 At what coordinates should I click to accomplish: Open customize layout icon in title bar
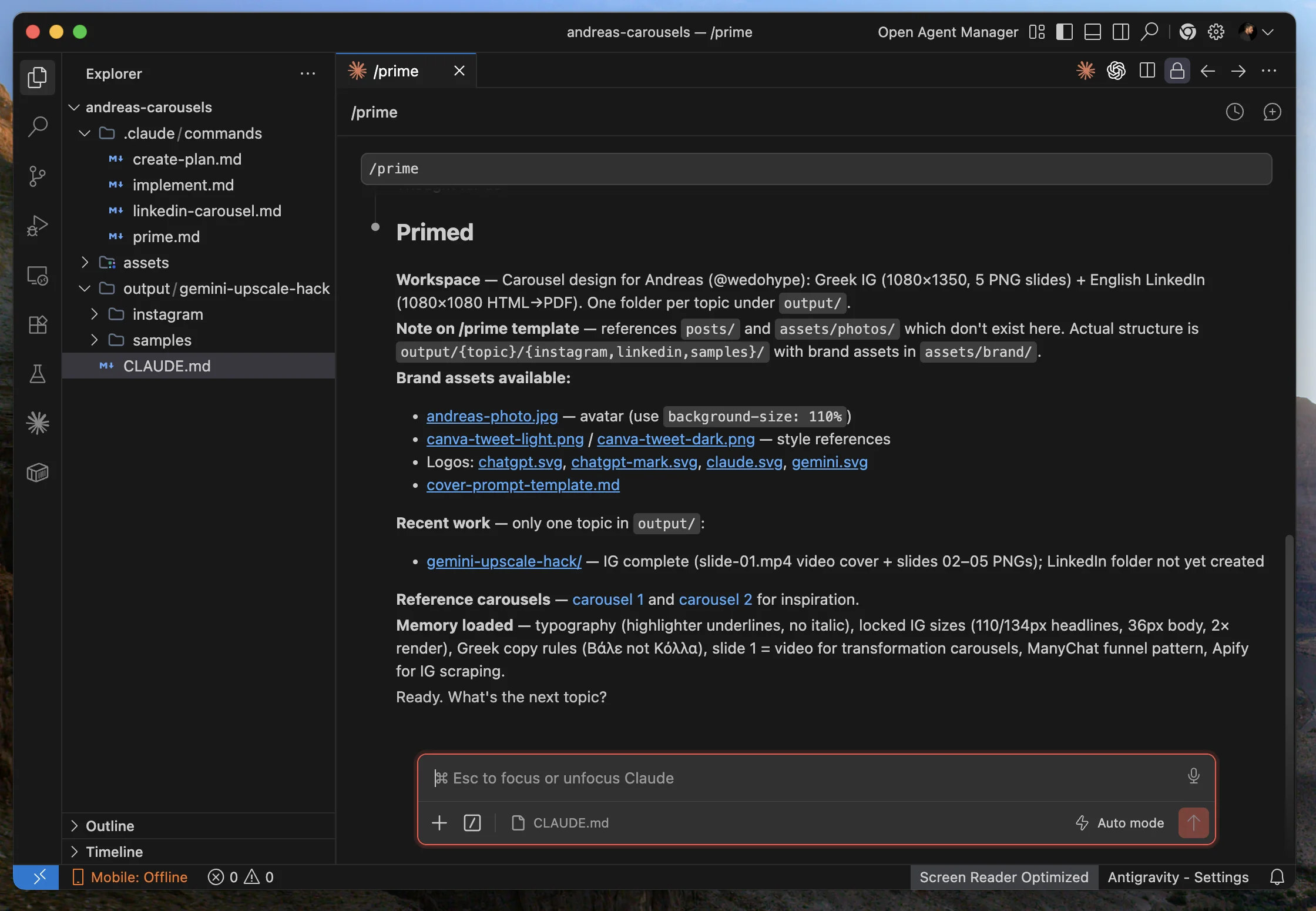pyautogui.click(x=1037, y=32)
